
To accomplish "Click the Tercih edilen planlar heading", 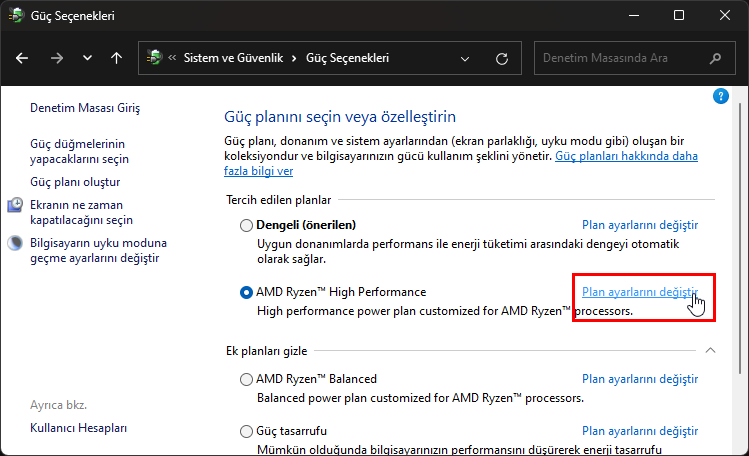I will (278, 200).
